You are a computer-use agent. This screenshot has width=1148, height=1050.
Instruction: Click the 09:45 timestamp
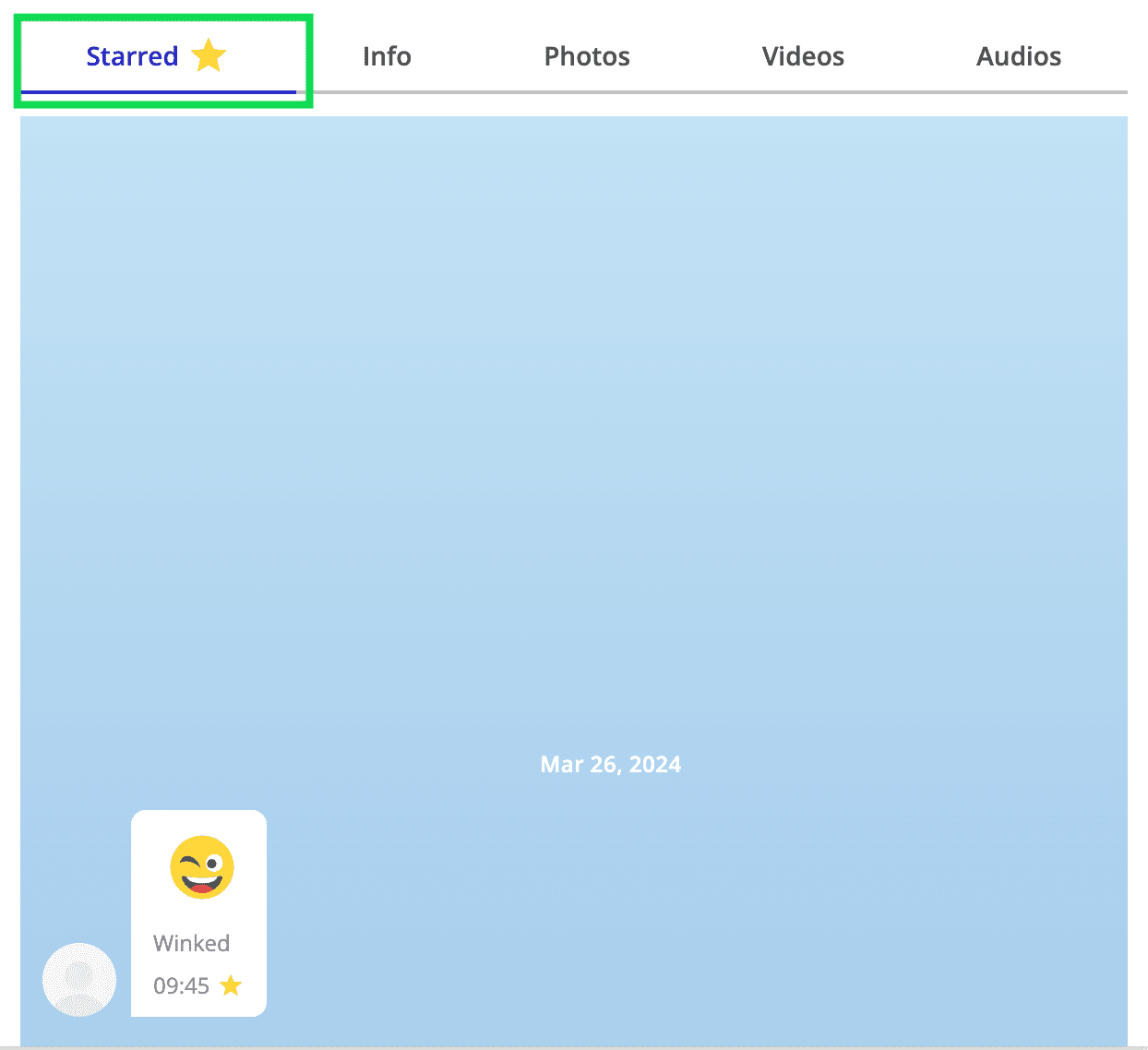point(181,985)
